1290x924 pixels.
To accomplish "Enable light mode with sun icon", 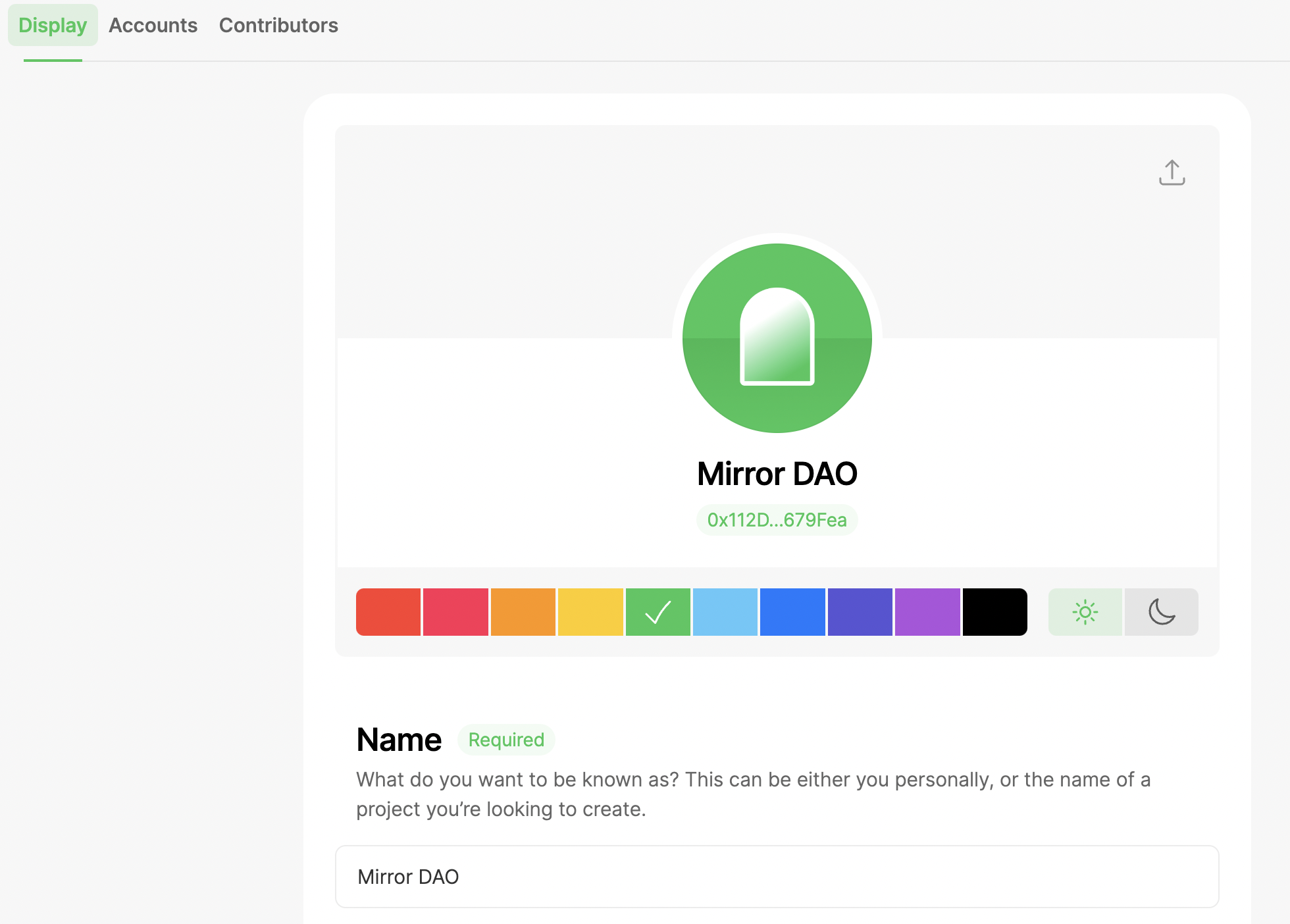I will pos(1085,612).
